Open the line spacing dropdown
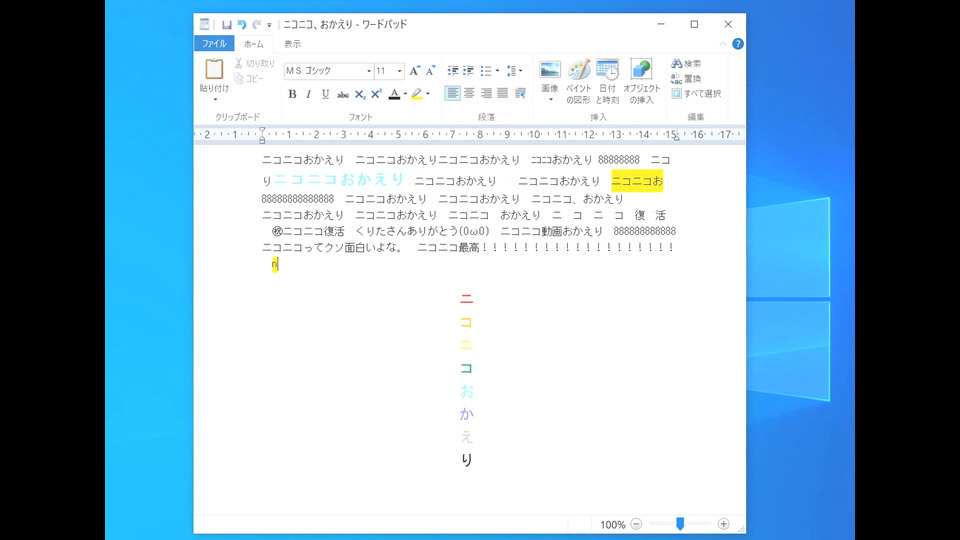The height and width of the screenshot is (540, 960). pyautogui.click(x=514, y=71)
